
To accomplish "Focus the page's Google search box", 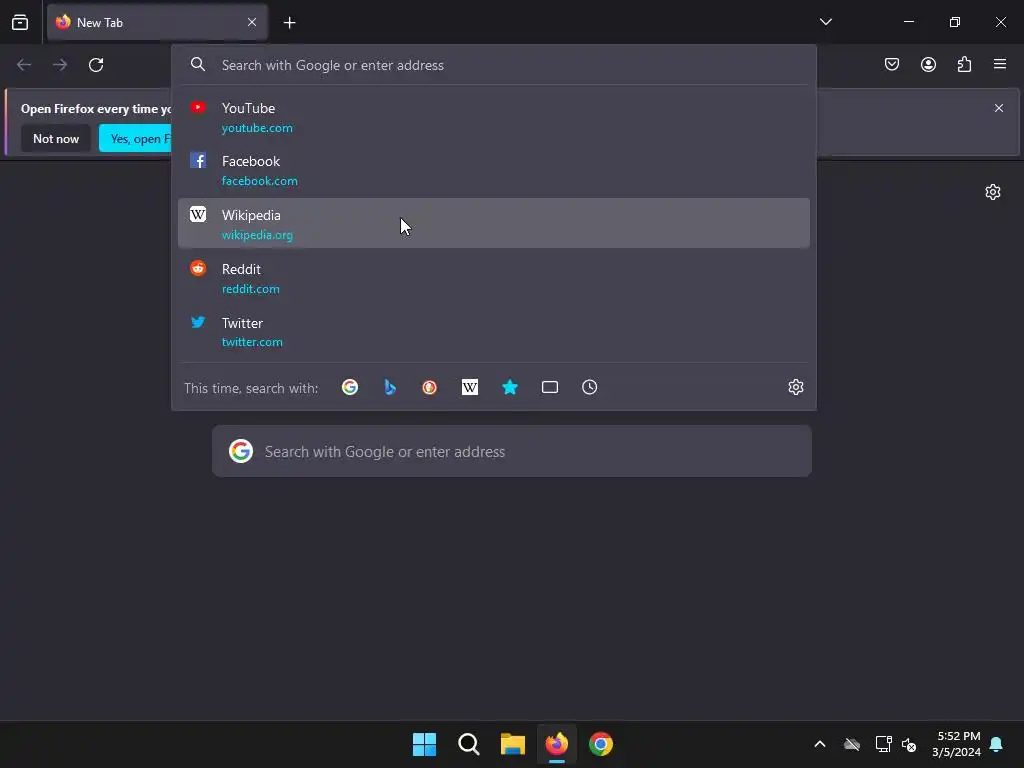I will point(512,451).
